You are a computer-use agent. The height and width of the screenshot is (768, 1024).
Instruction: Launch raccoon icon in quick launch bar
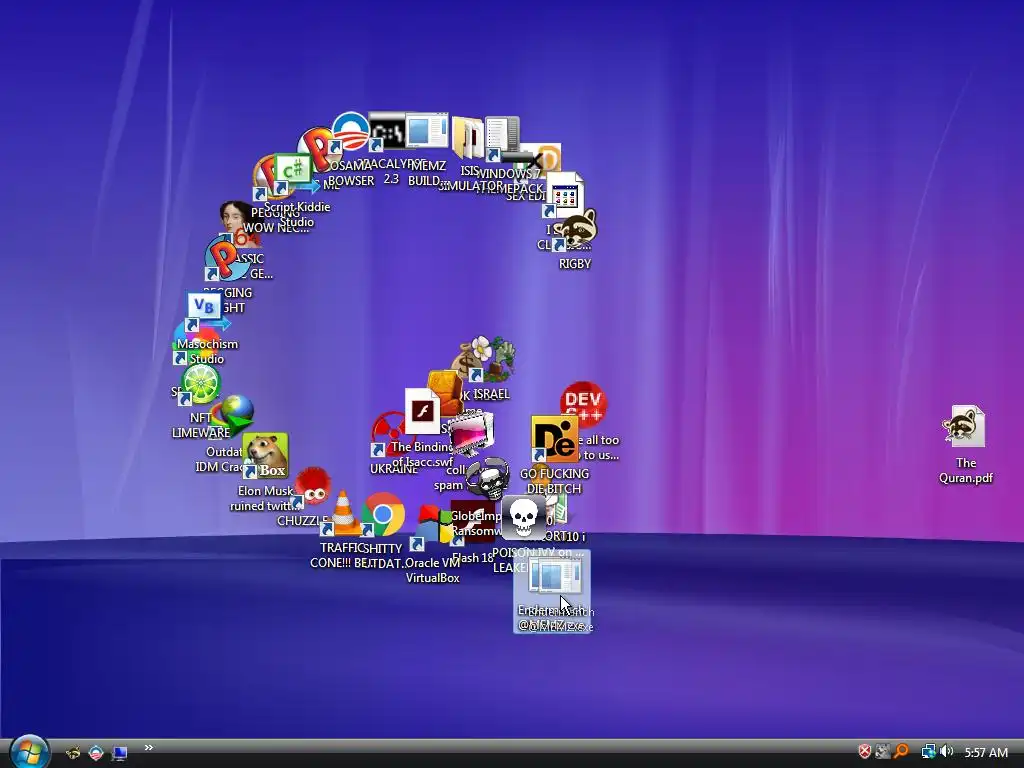tap(74, 753)
